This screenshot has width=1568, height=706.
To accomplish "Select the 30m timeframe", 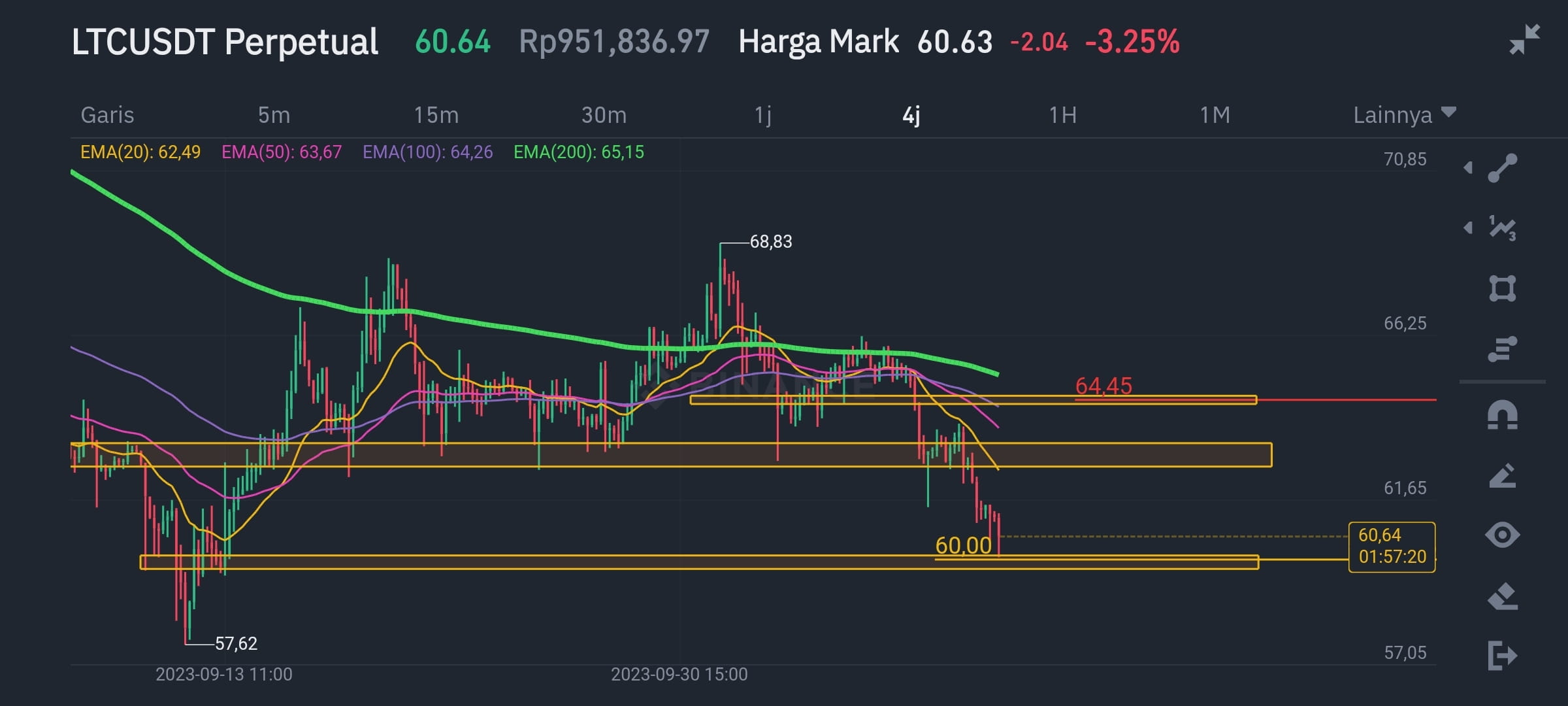I will pyautogui.click(x=604, y=115).
